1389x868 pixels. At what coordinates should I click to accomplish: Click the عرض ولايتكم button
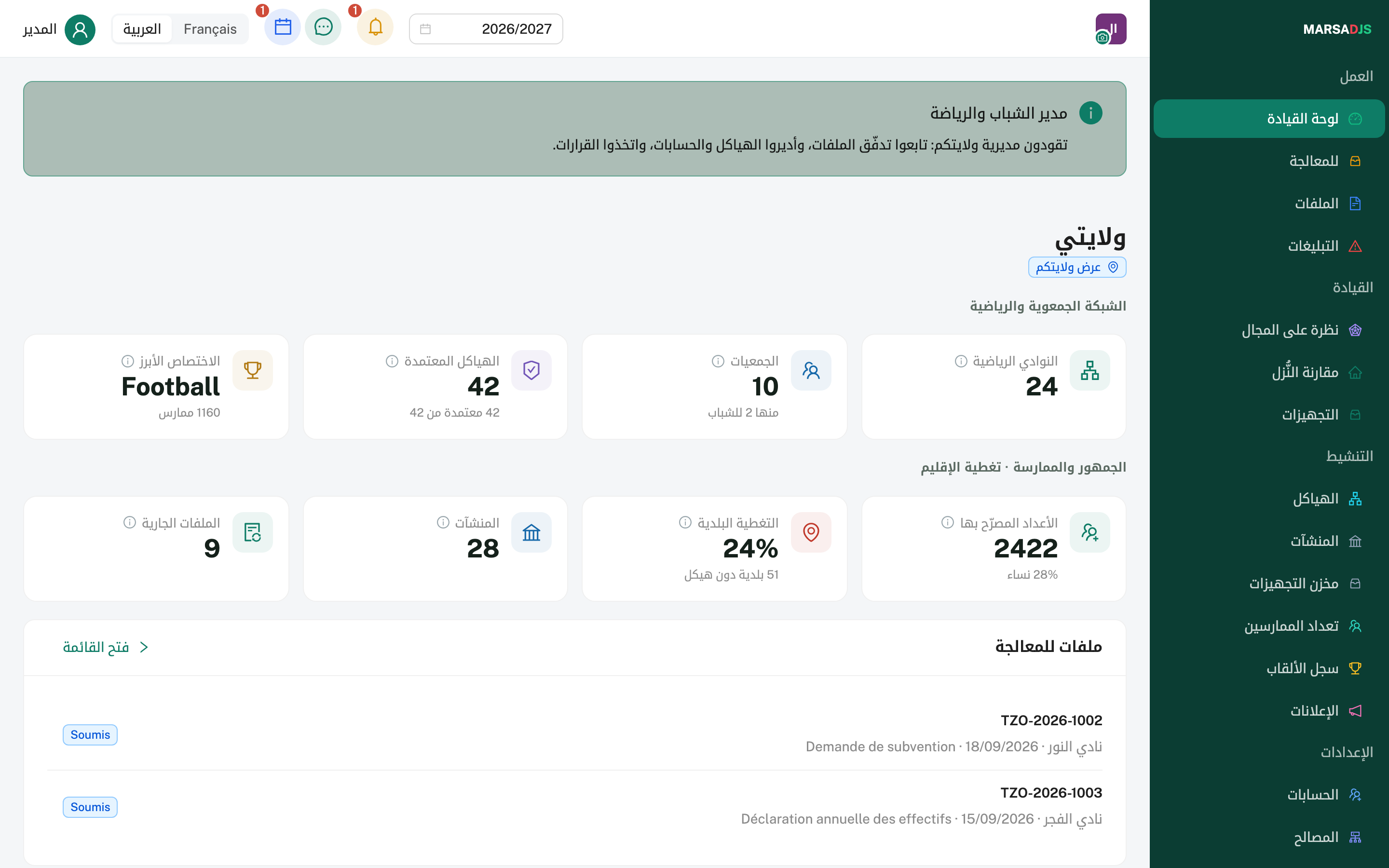pos(1077,267)
